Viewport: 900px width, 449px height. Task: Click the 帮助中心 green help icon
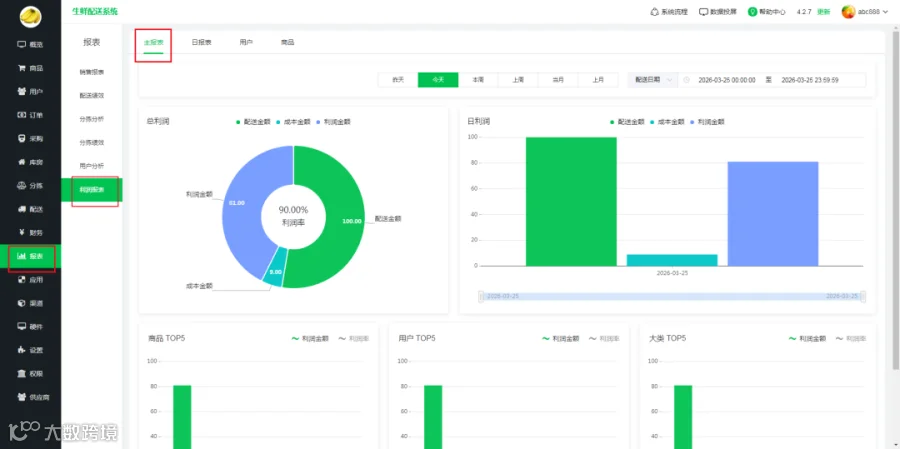click(752, 11)
